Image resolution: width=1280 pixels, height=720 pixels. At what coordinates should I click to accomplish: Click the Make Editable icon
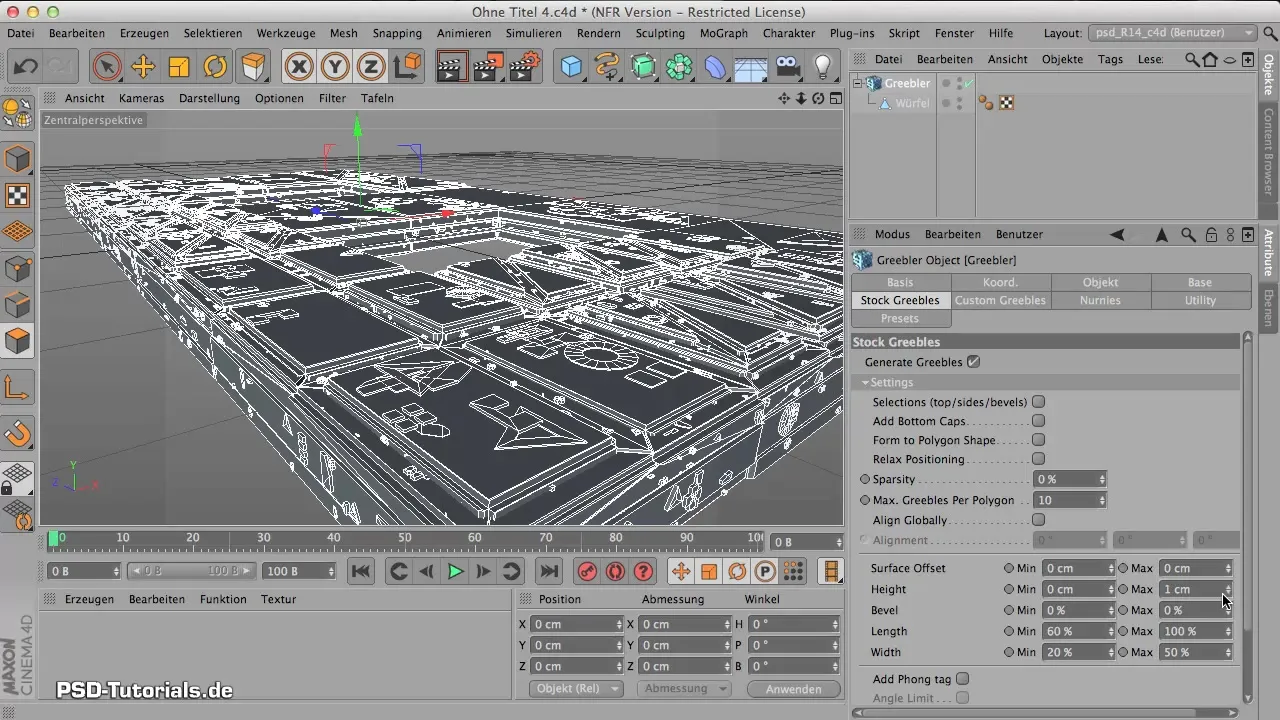pos(18,115)
